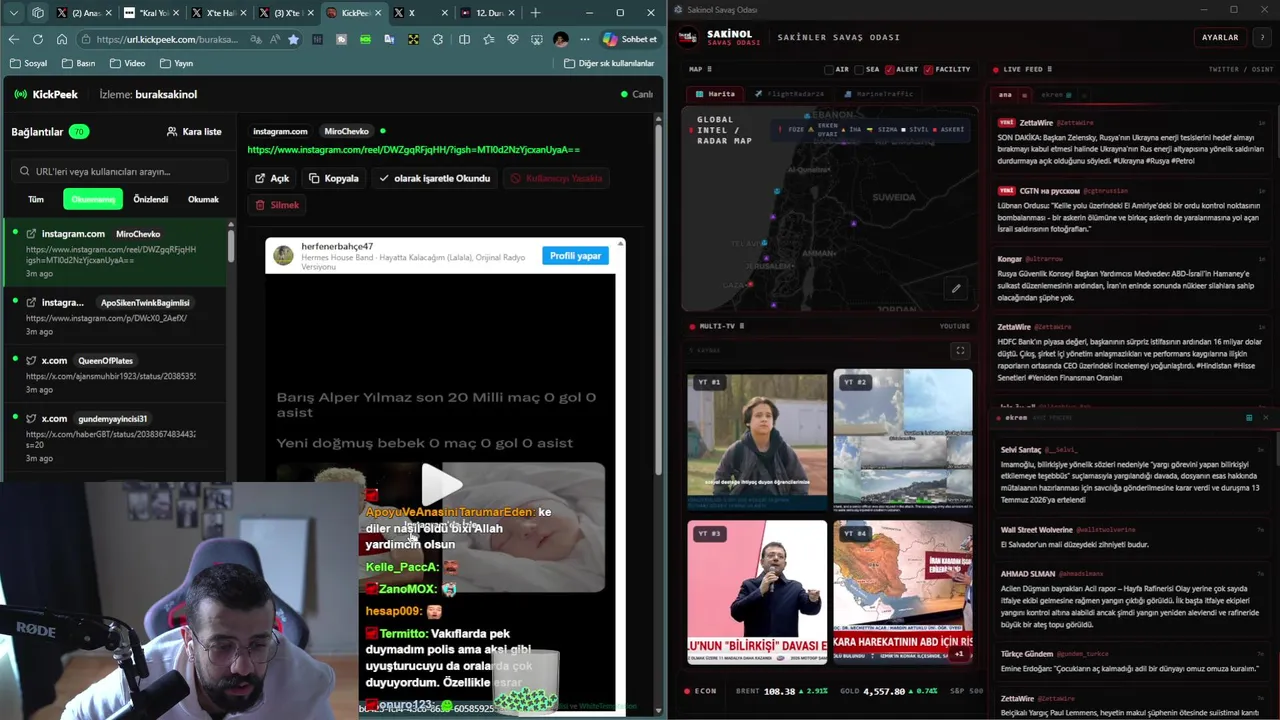Open Edge tab actions menu chevron
The height and width of the screenshot is (720, 1280).
14,13
